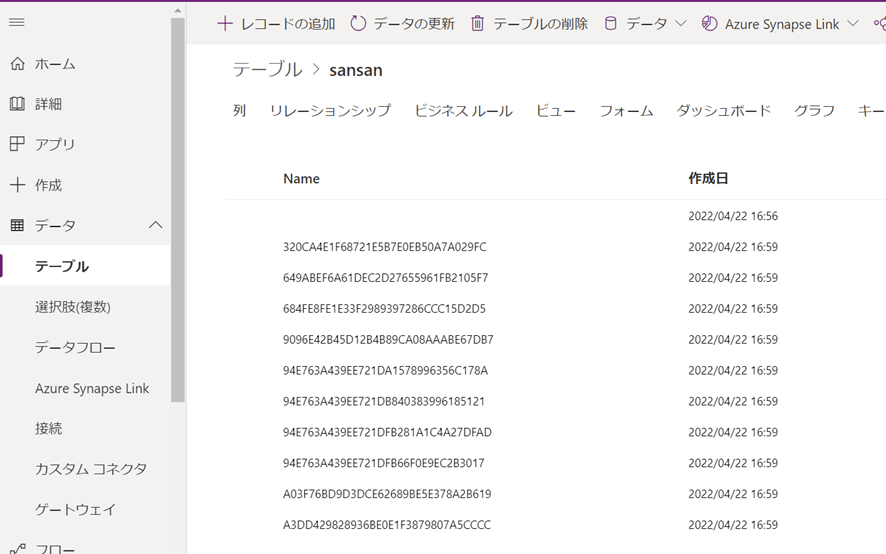Click the flow icon beside フロー

click(x=18, y=549)
